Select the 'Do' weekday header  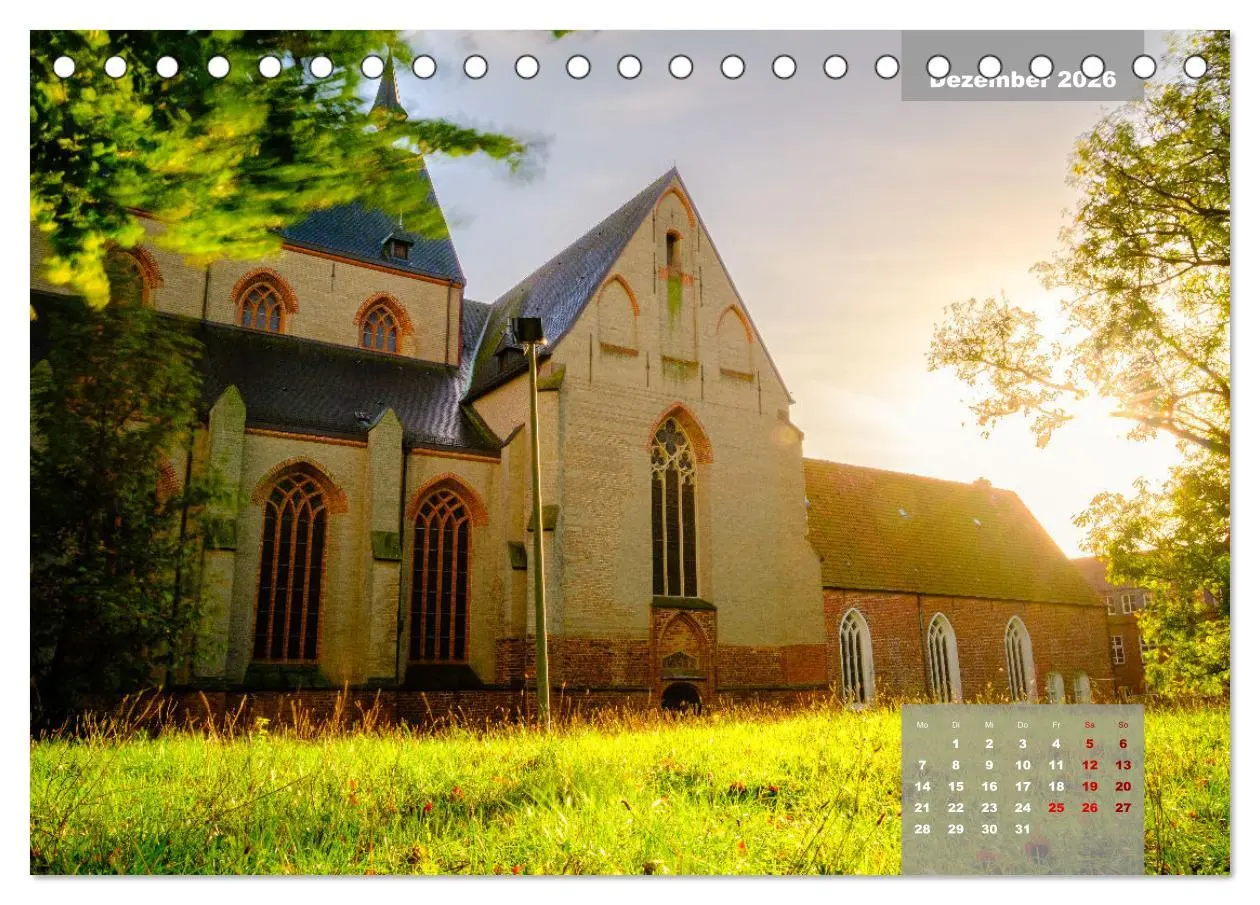[x=1022, y=725]
